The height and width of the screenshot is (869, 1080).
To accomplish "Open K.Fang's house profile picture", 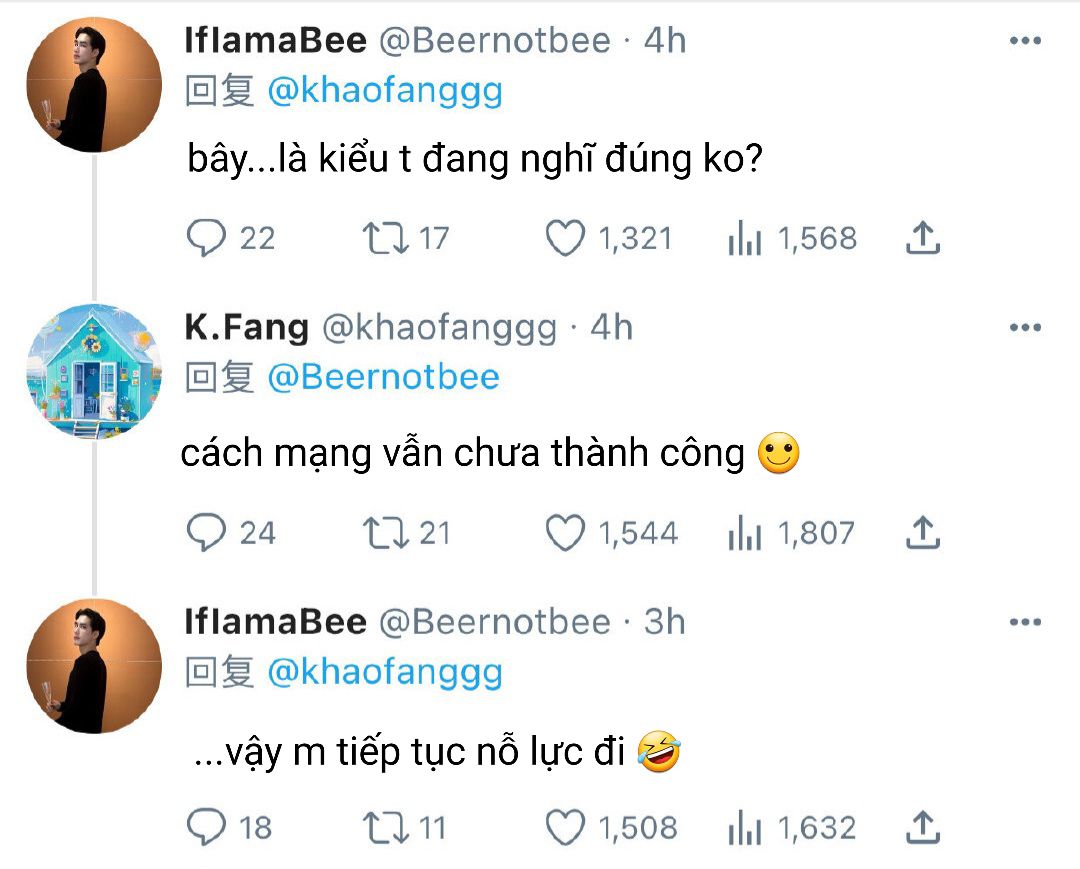I will (94, 370).
